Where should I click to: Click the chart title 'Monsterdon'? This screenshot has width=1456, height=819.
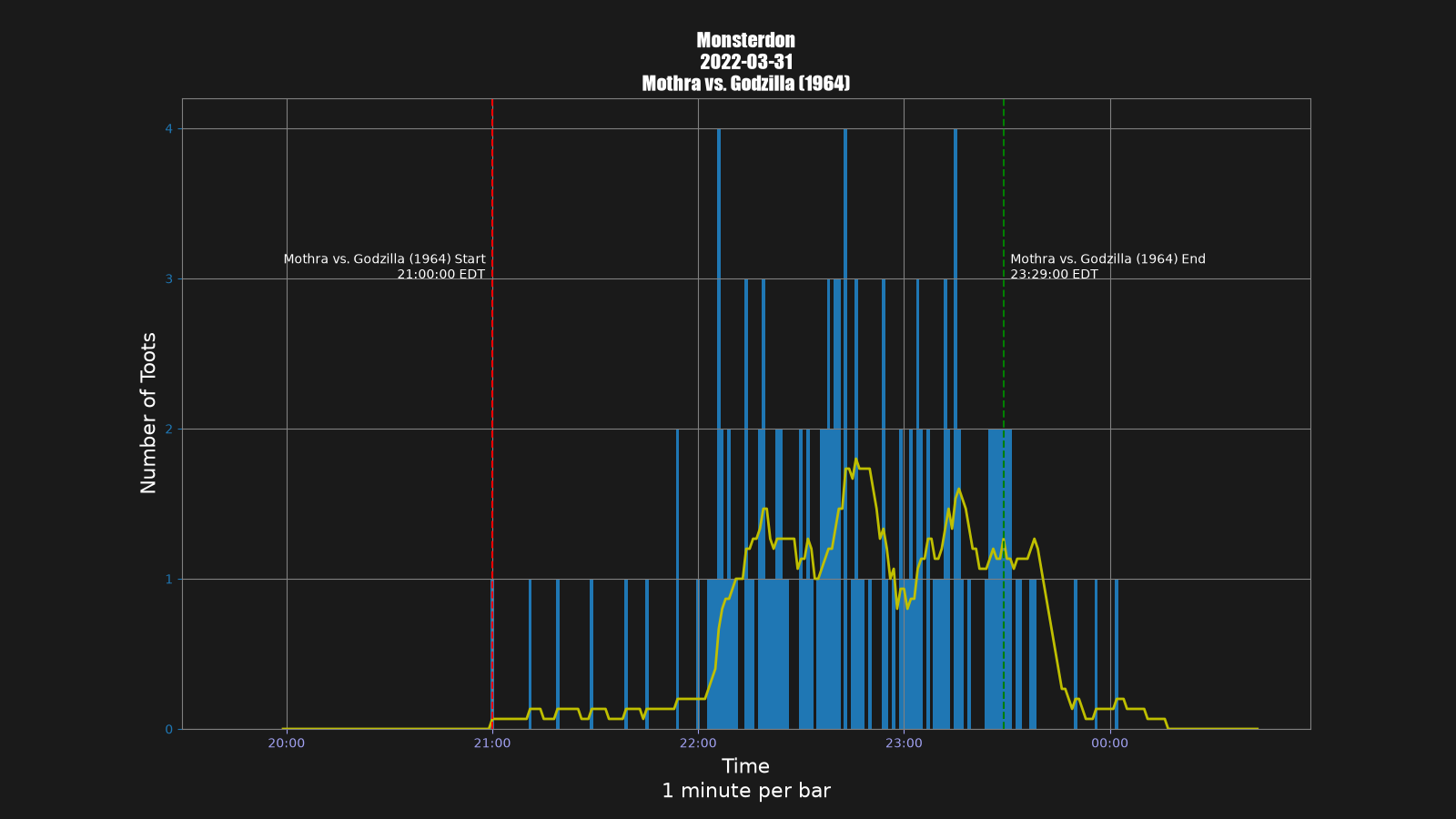pyautogui.click(x=745, y=40)
